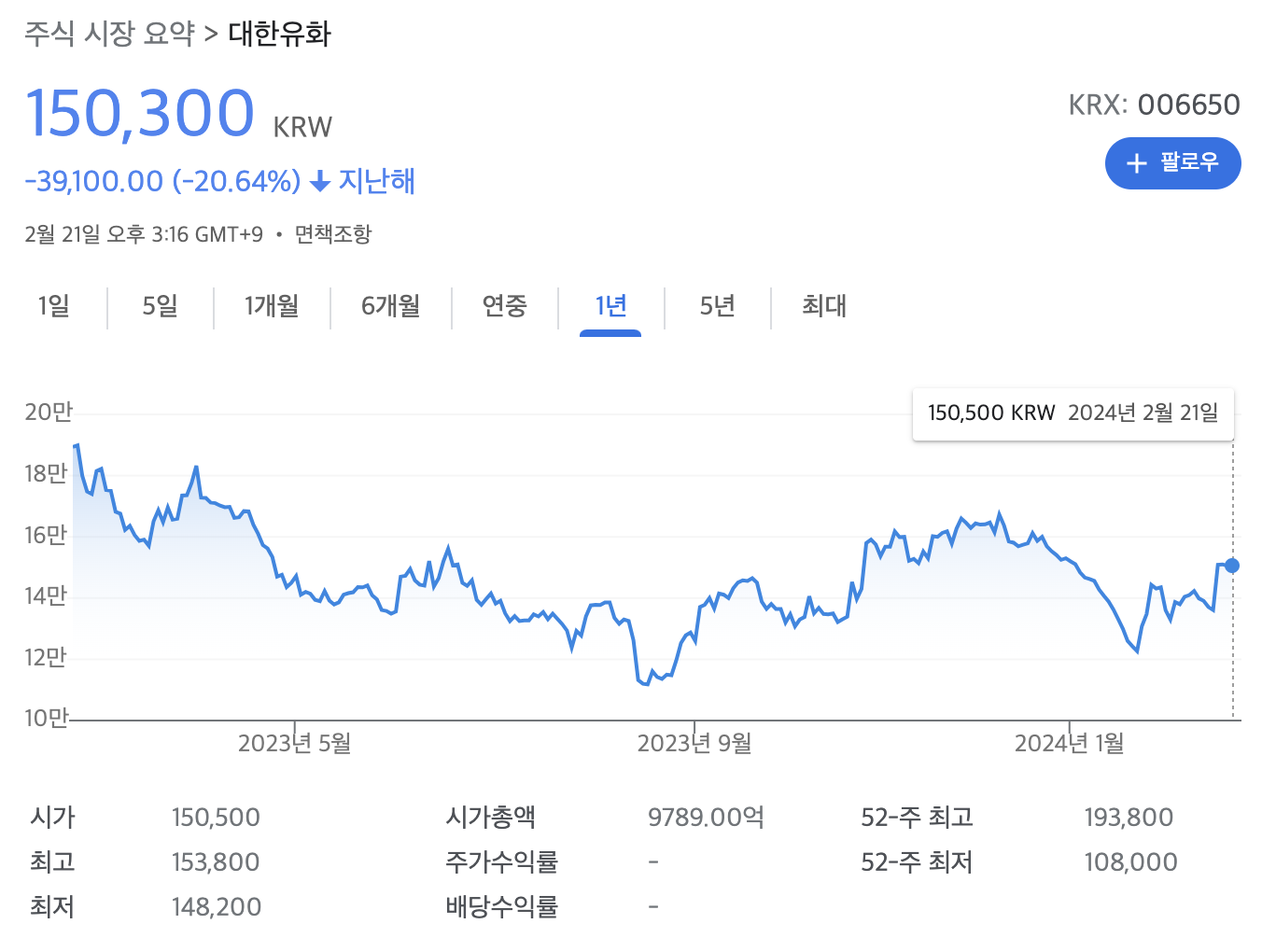The image size is (1262, 952).
Task: Click the 150,300 current price text
Action: pos(140,113)
